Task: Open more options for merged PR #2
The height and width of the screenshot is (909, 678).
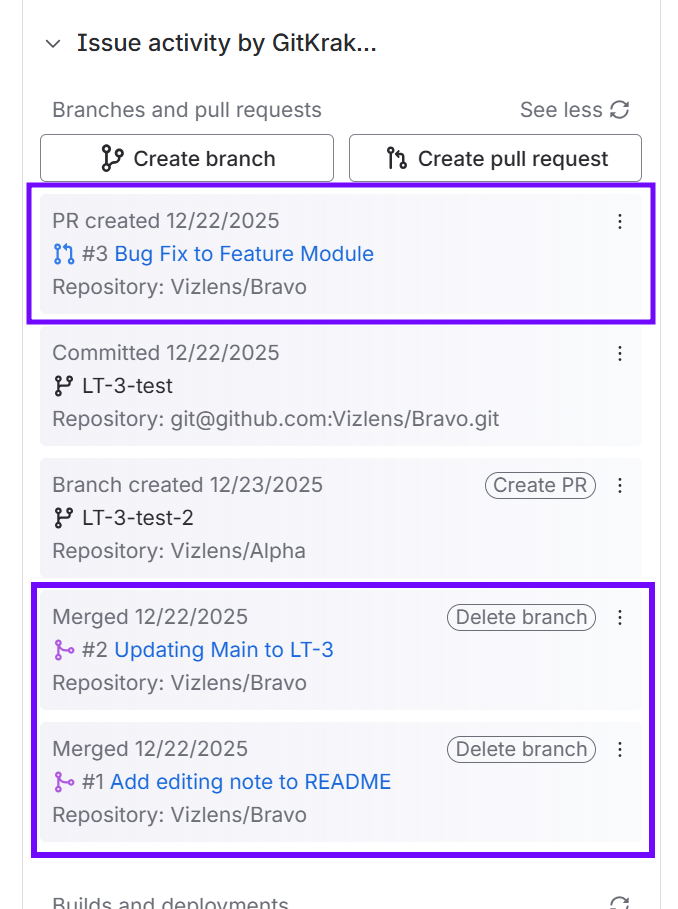Action: click(x=620, y=617)
